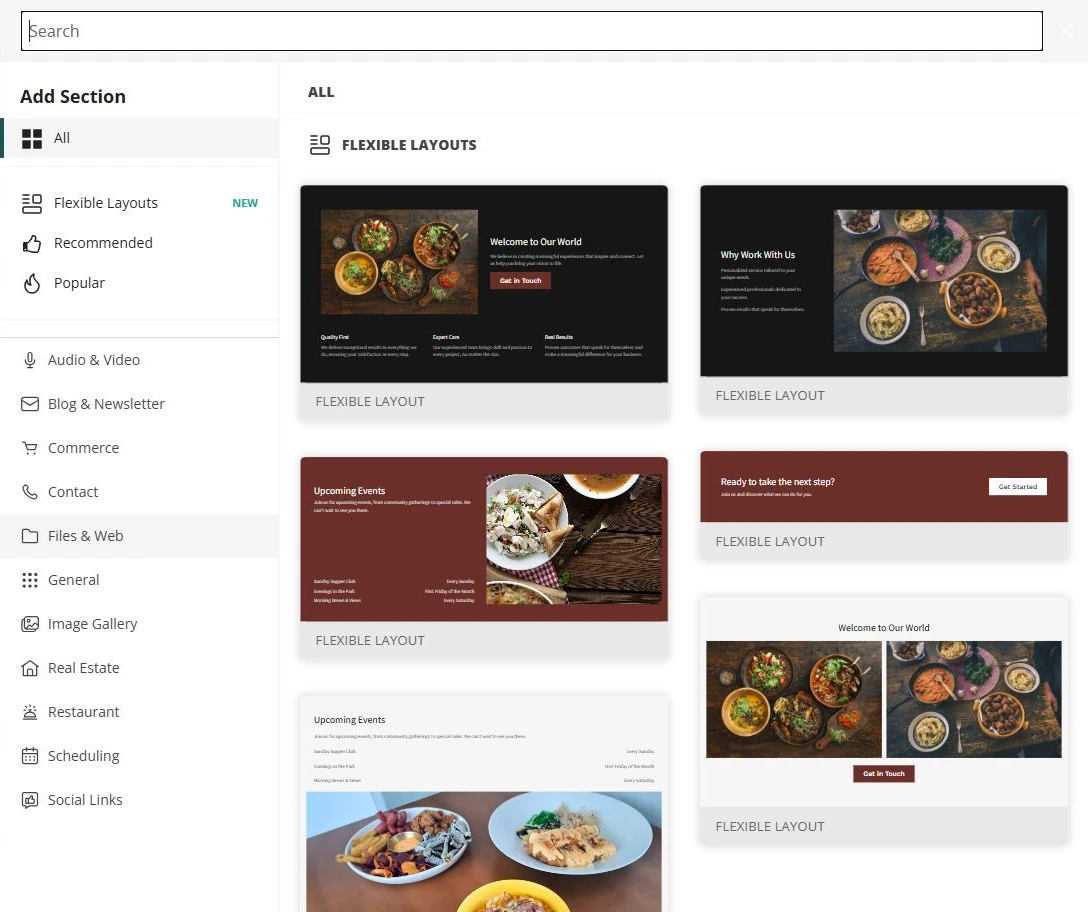The width and height of the screenshot is (1088, 912).
Task: Click the Files & Web folder icon
Action: [30, 536]
